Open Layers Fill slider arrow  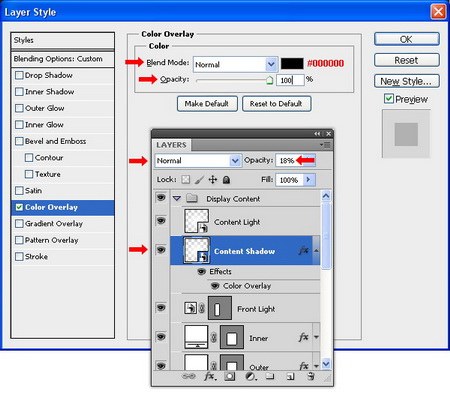(x=308, y=180)
